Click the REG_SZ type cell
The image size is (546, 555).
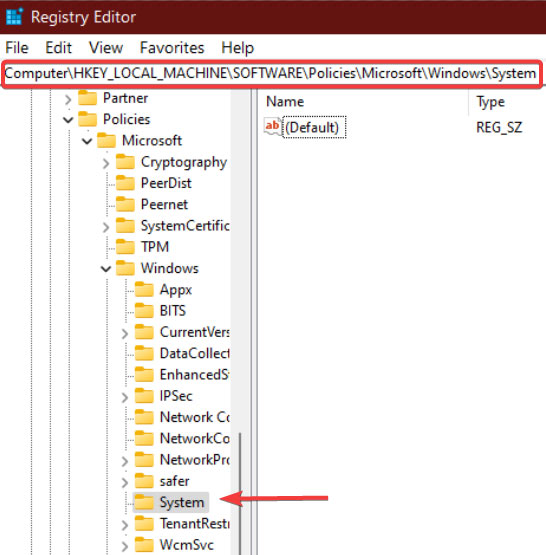pyautogui.click(x=499, y=127)
